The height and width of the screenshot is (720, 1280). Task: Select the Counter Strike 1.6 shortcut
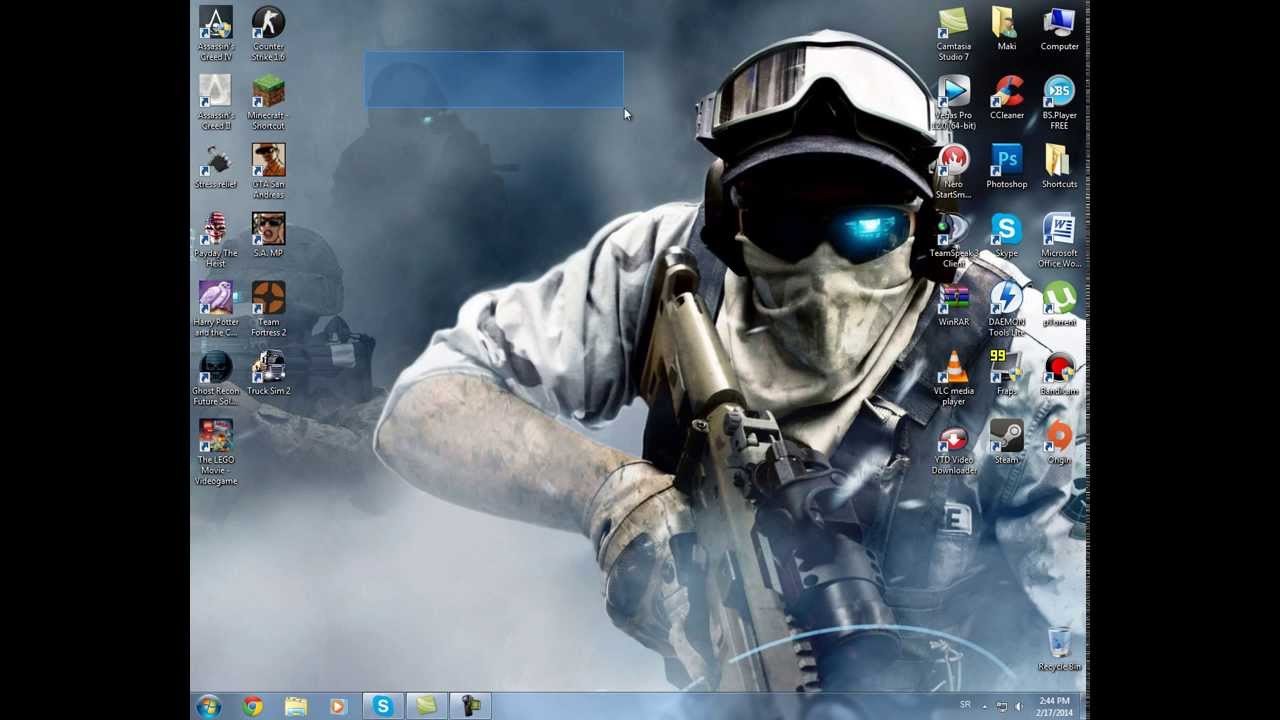268,34
